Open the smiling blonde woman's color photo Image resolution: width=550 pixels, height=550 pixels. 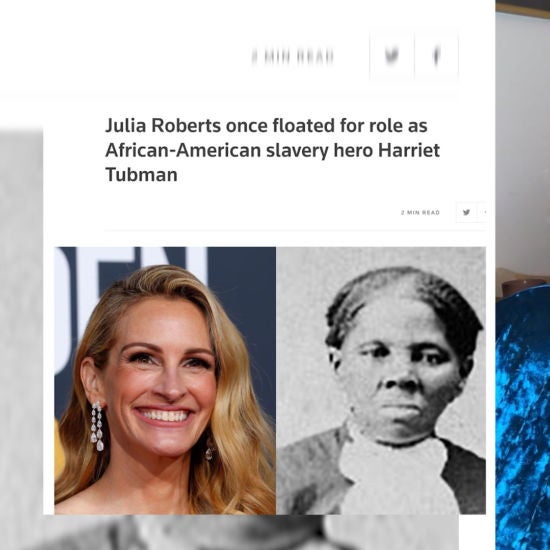[x=165, y=381]
